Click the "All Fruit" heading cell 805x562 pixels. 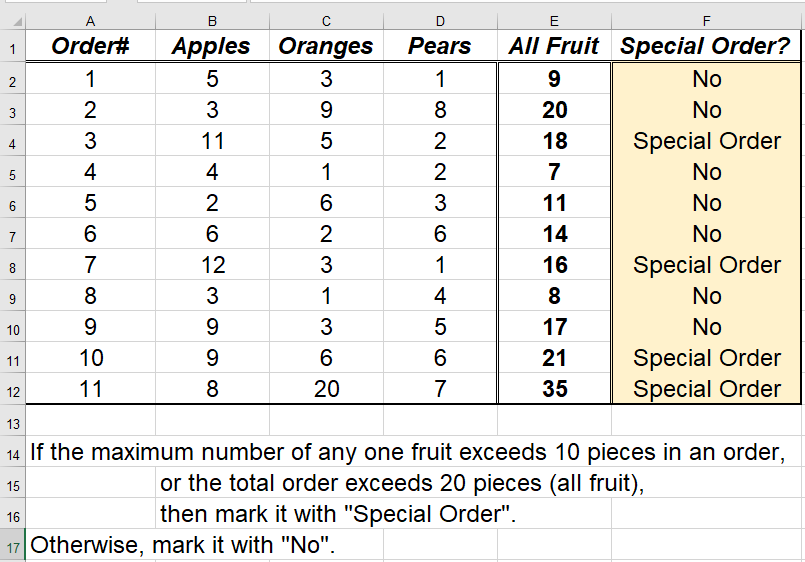coord(554,46)
